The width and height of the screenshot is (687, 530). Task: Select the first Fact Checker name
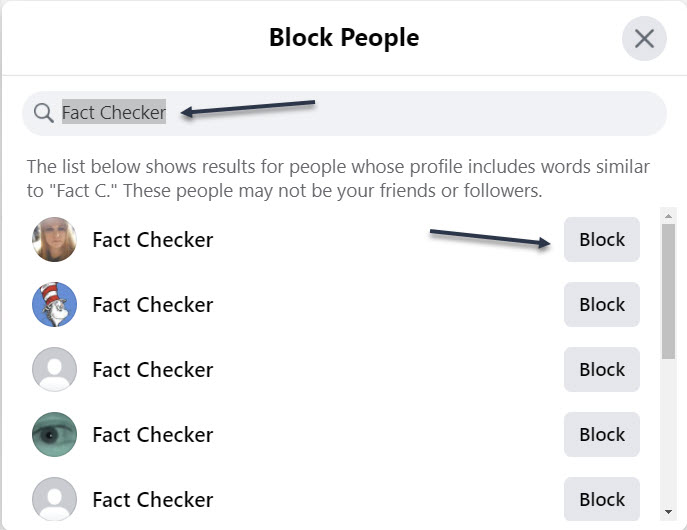click(x=152, y=240)
